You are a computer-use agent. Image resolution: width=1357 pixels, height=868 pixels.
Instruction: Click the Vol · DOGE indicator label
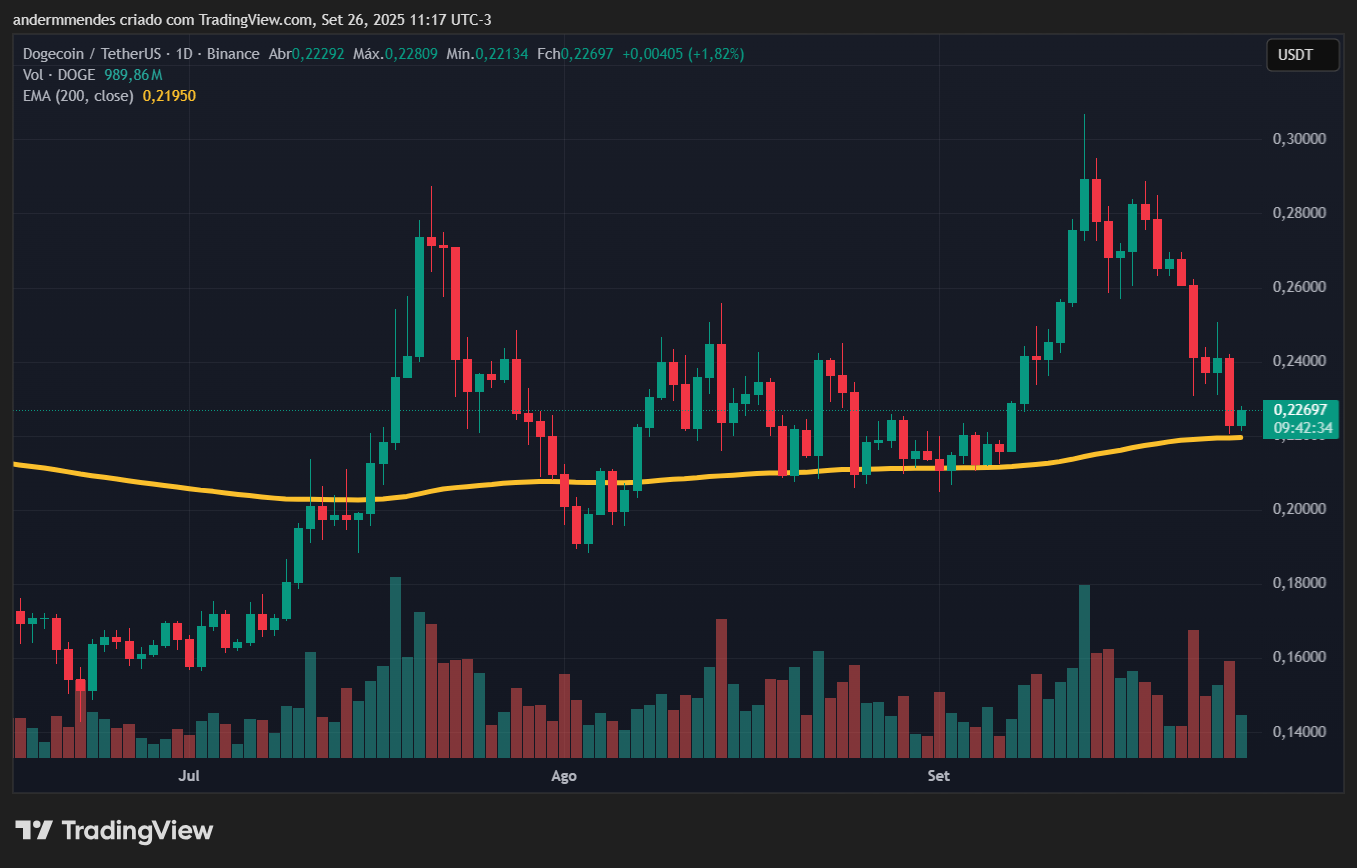tap(59, 75)
